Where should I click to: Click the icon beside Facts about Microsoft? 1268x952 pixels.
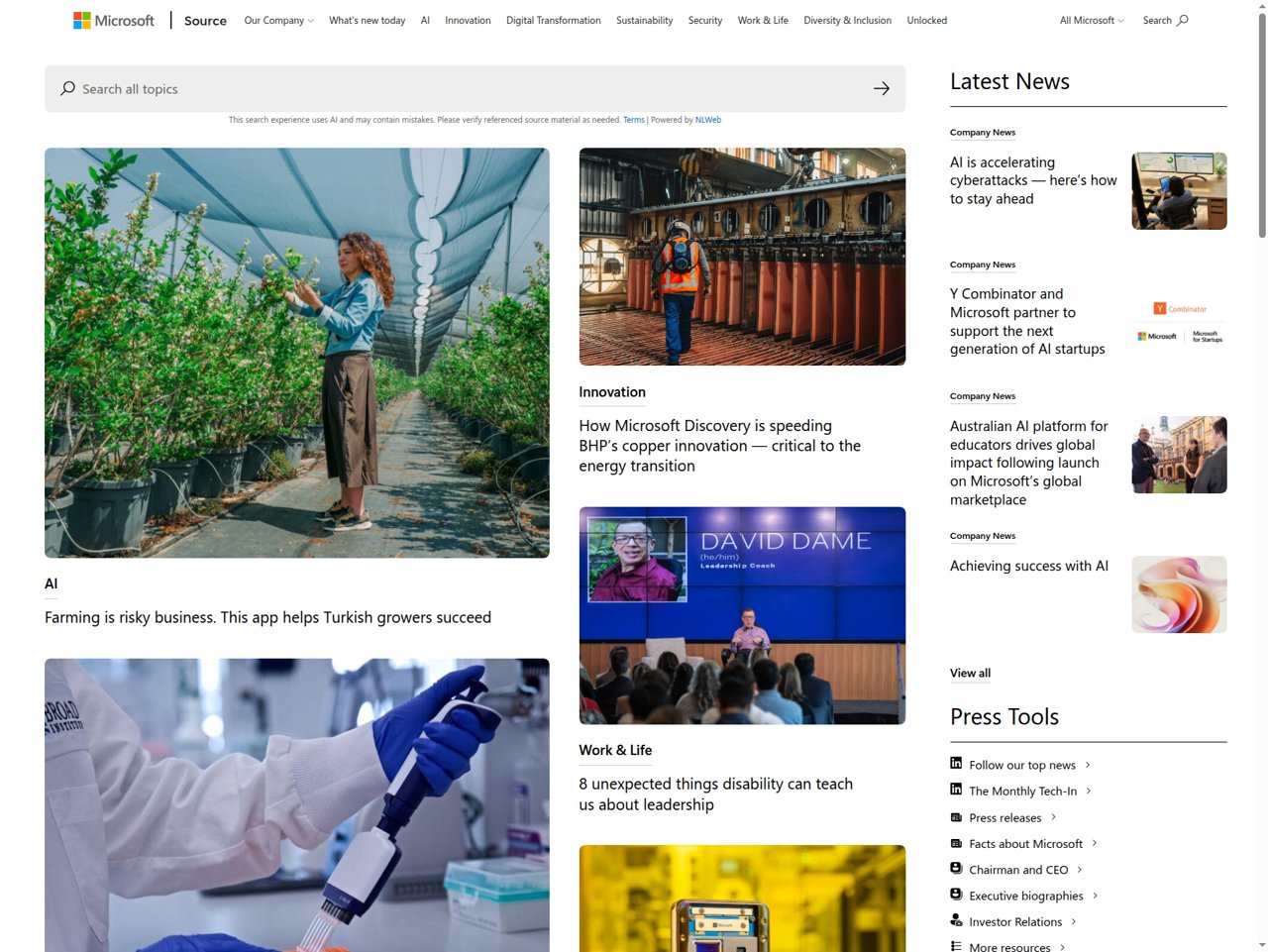point(956,843)
